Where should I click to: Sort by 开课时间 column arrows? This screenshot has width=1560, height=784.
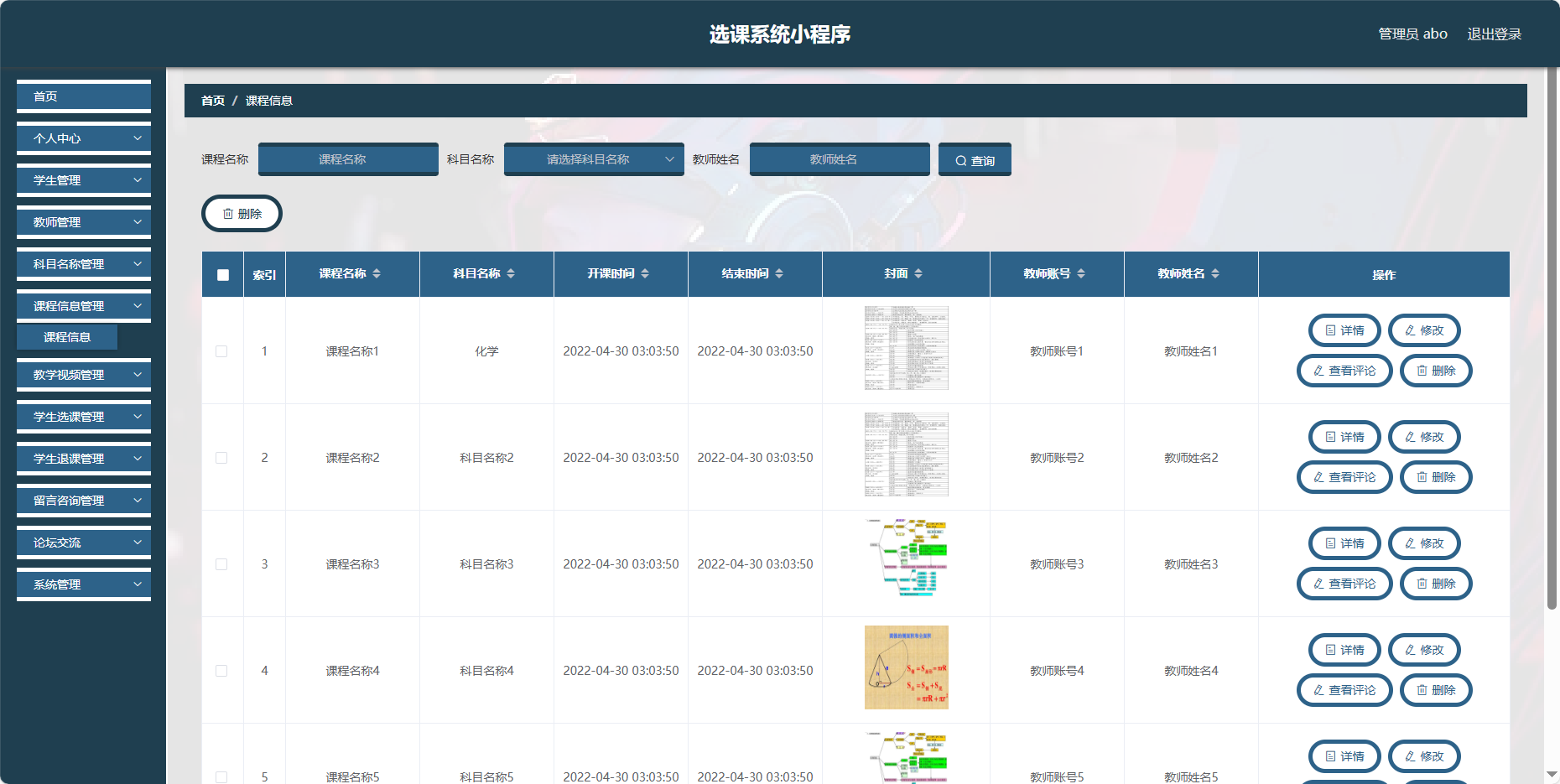645,273
